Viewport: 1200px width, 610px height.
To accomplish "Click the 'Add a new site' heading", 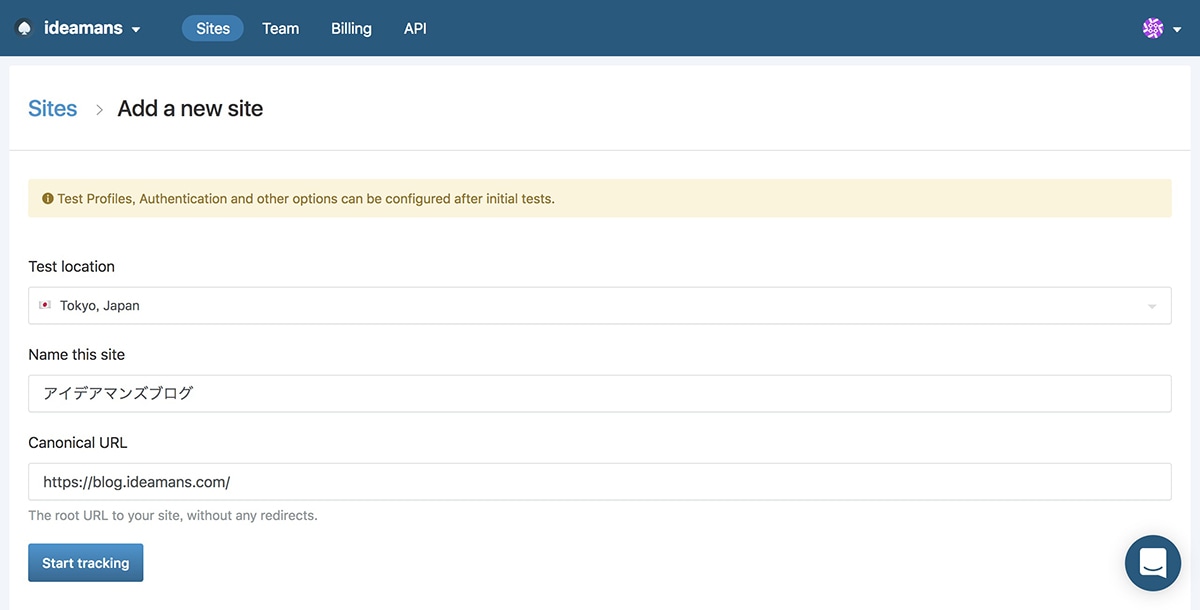I will [x=190, y=108].
